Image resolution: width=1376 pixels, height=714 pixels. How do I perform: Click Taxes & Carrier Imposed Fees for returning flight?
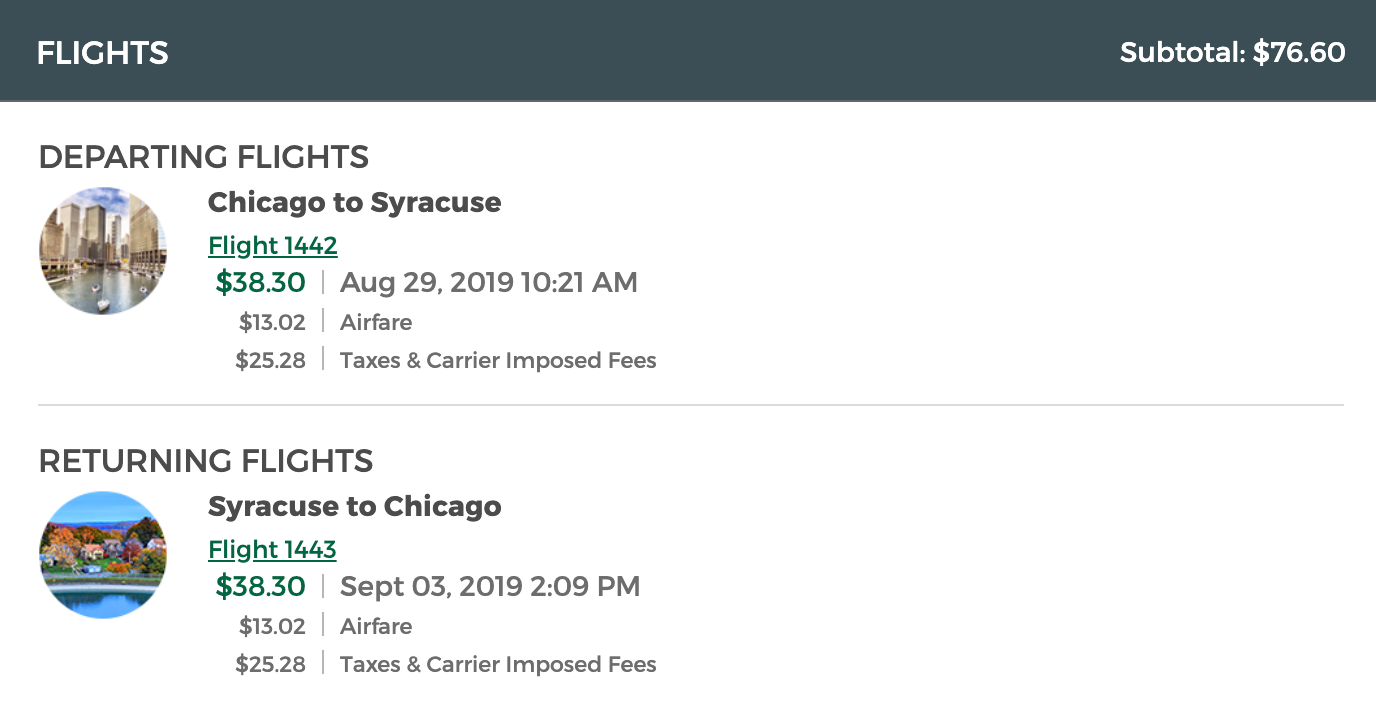pyautogui.click(x=498, y=664)
